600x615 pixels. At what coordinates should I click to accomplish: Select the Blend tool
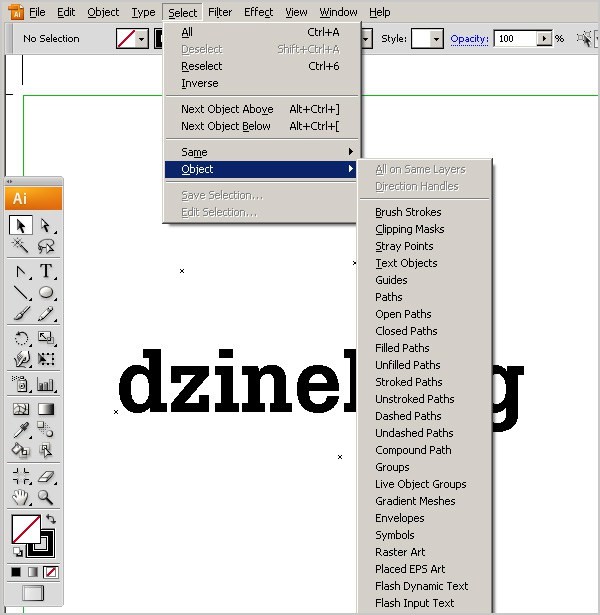coord(45,430)
